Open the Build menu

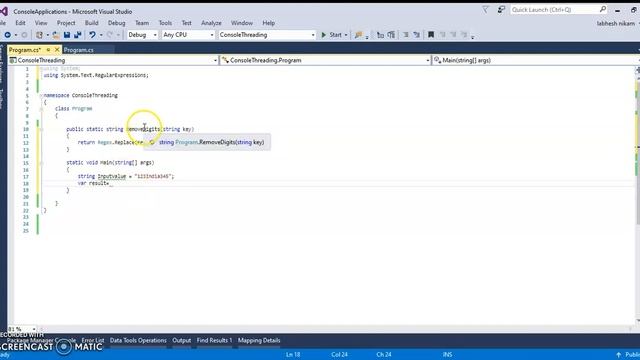(x=91, y=23)
